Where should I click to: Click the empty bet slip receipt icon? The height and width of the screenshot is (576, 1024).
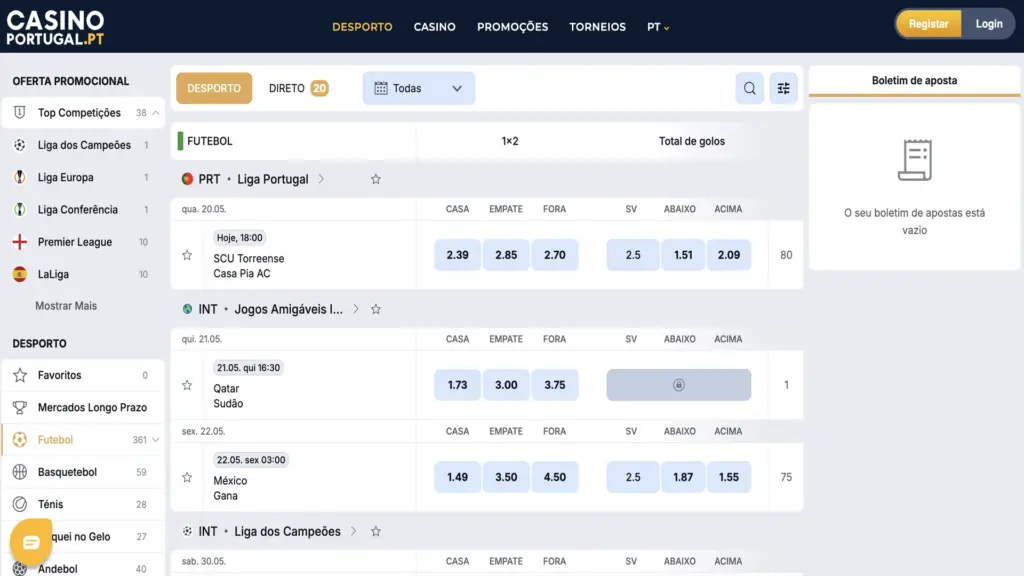pos(914,160)
